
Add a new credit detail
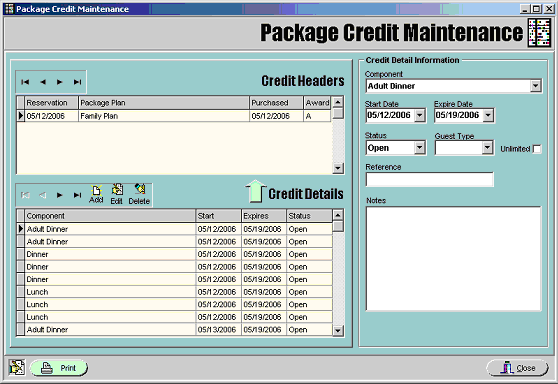[x=96, y=194]
